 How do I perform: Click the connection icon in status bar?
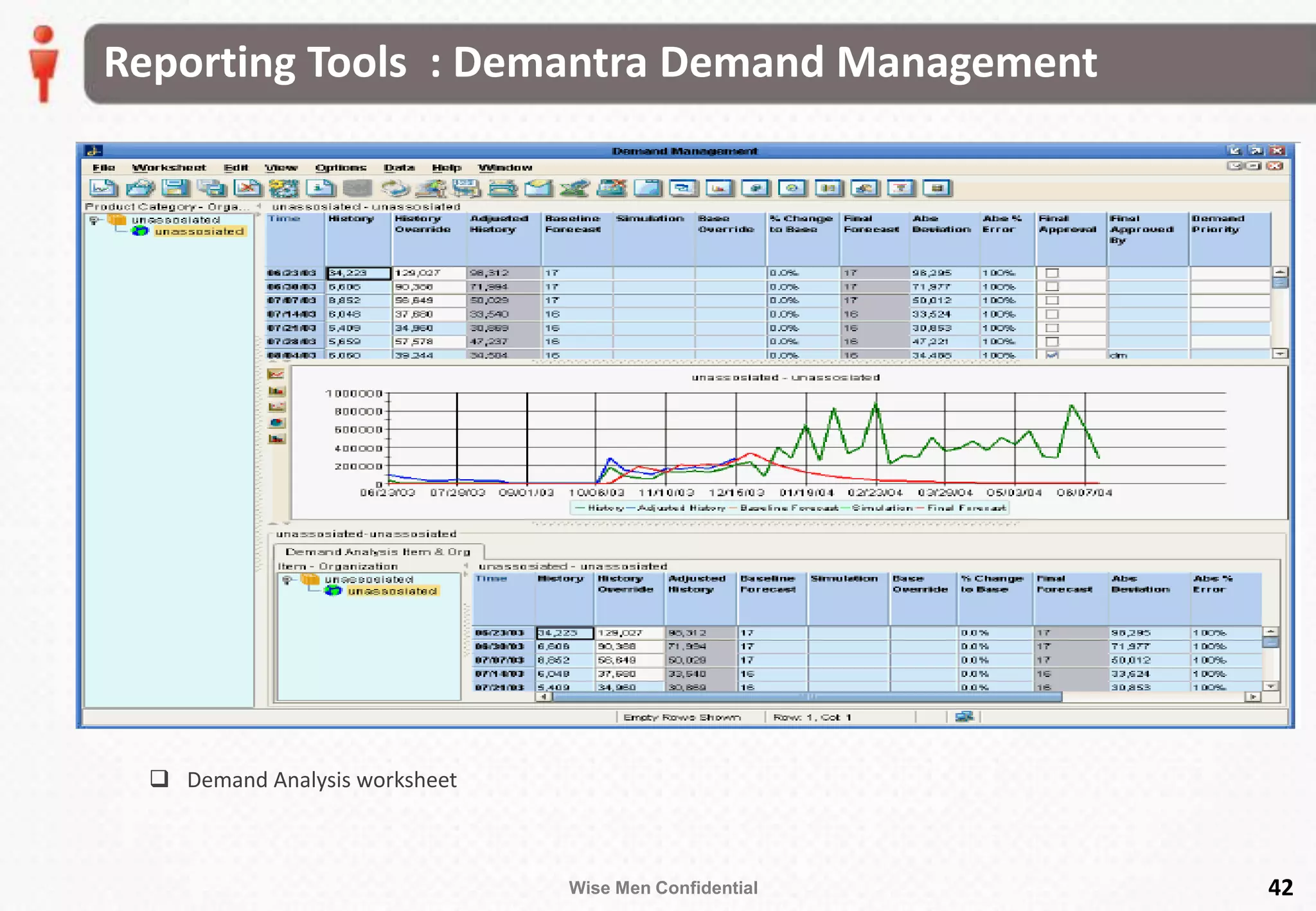(965, 716)
